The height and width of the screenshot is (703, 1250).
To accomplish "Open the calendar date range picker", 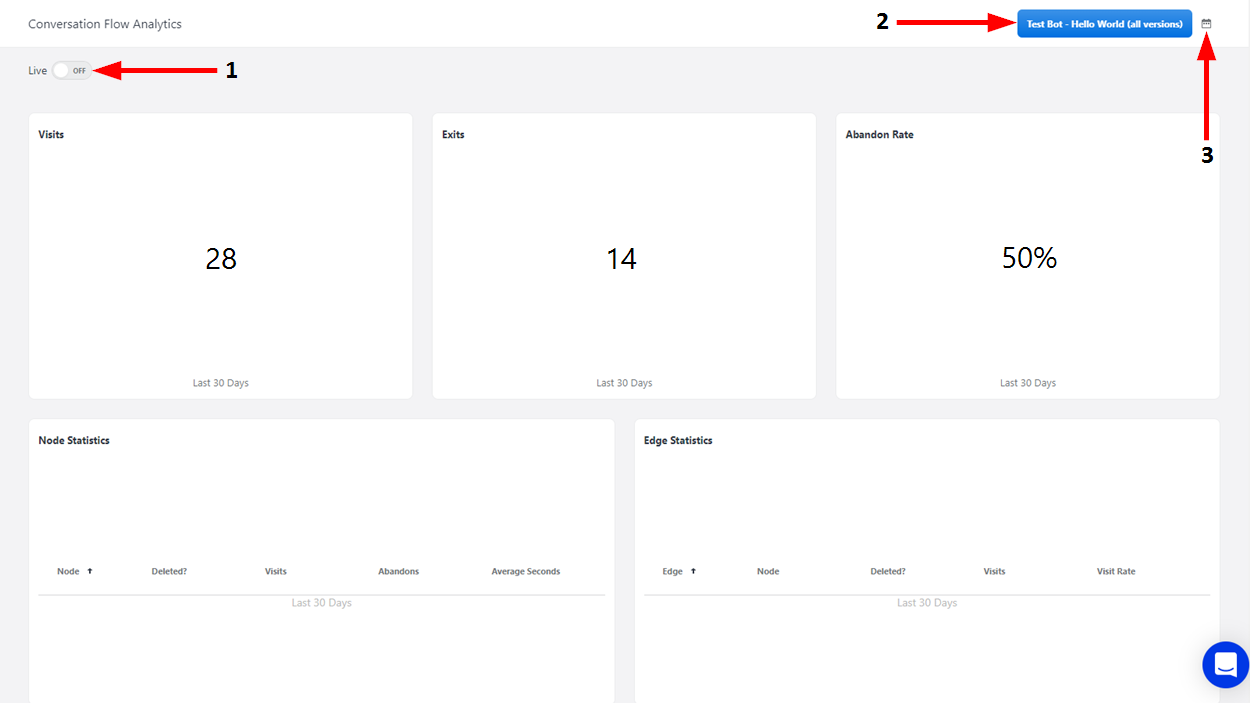I will click(x=1206, y=24).
